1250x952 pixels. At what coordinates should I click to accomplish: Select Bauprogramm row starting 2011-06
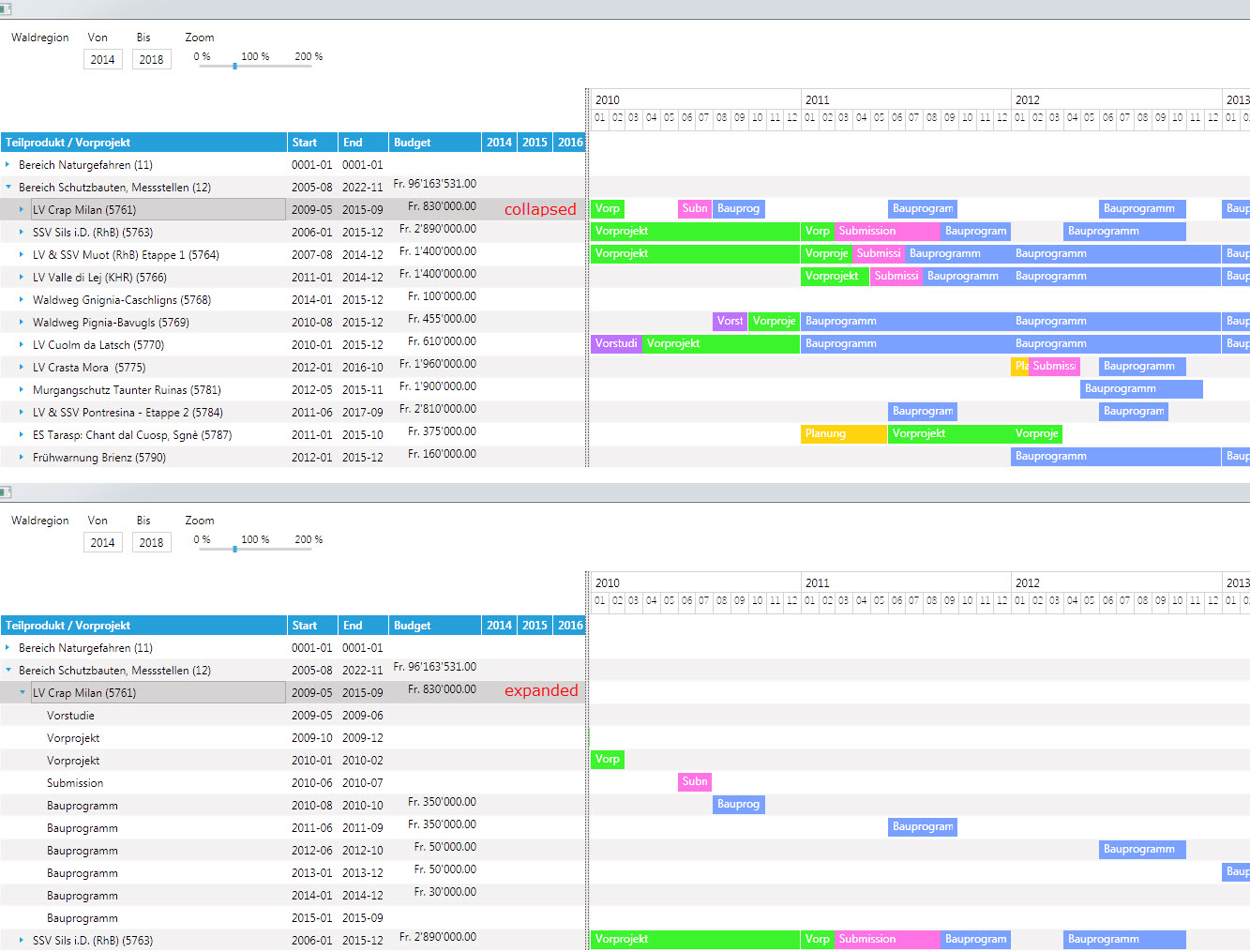point(293,828)
